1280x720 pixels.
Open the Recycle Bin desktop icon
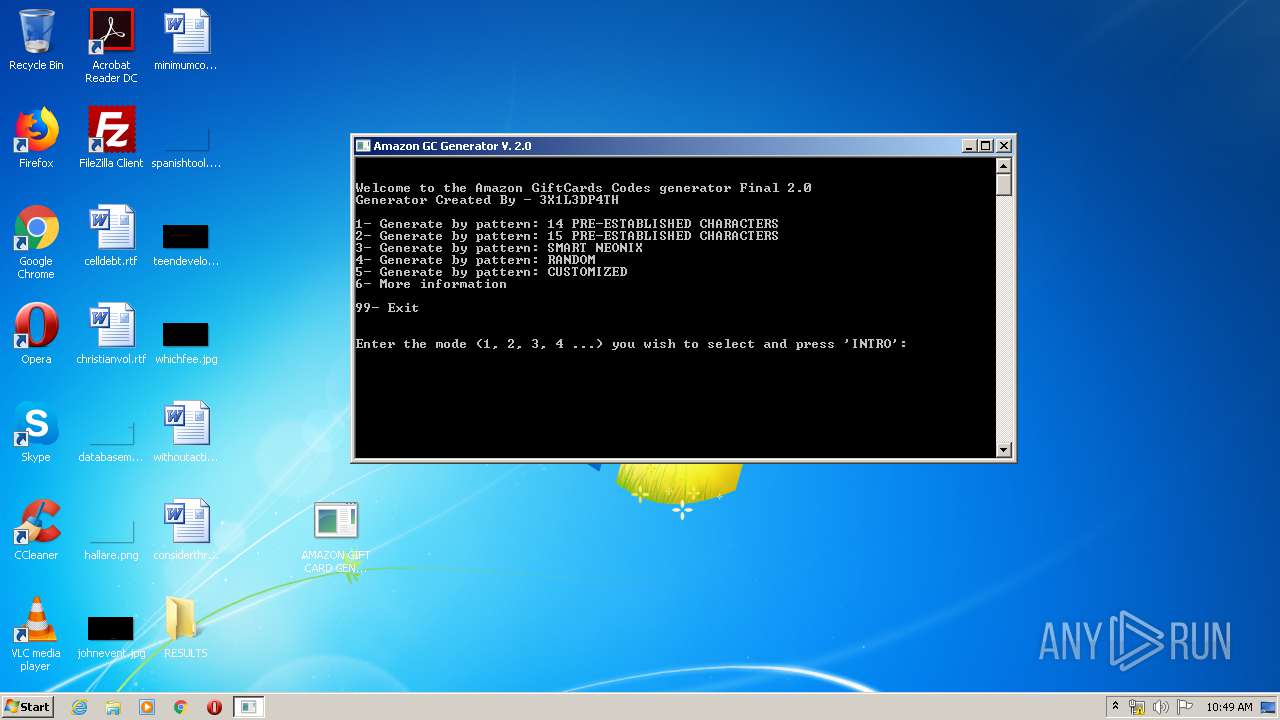click(36, 40)
